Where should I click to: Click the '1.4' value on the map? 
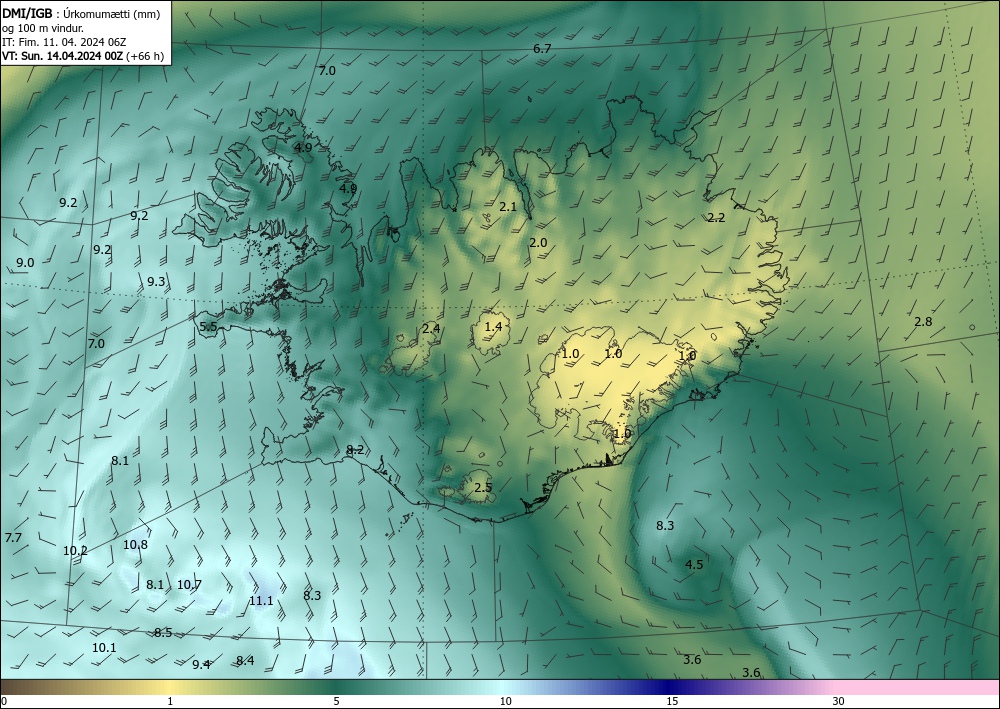[494, 327]
